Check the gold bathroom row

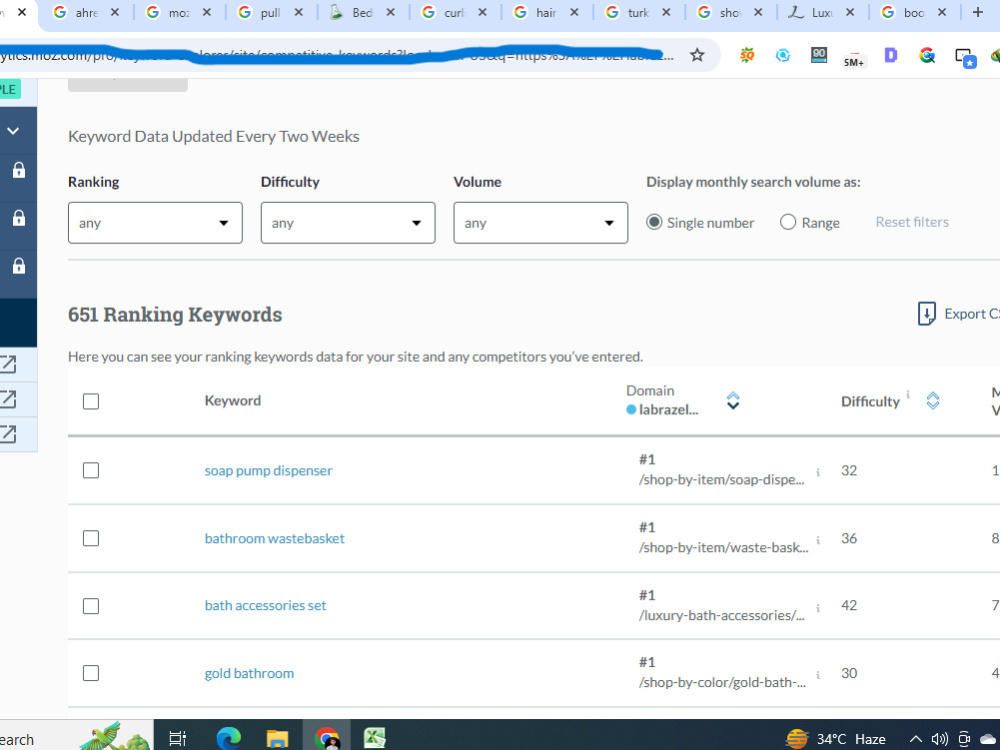[91, 673]
